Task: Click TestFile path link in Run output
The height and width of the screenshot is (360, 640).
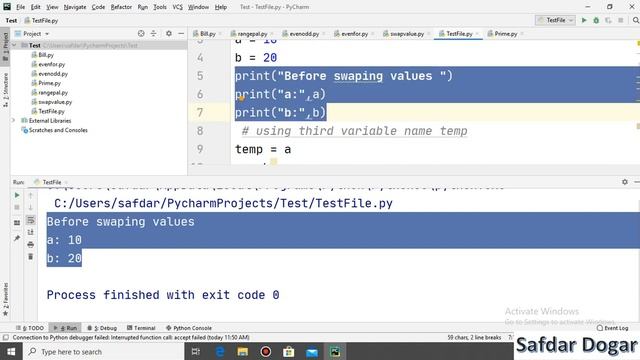Action: click(x=223, y=203)
